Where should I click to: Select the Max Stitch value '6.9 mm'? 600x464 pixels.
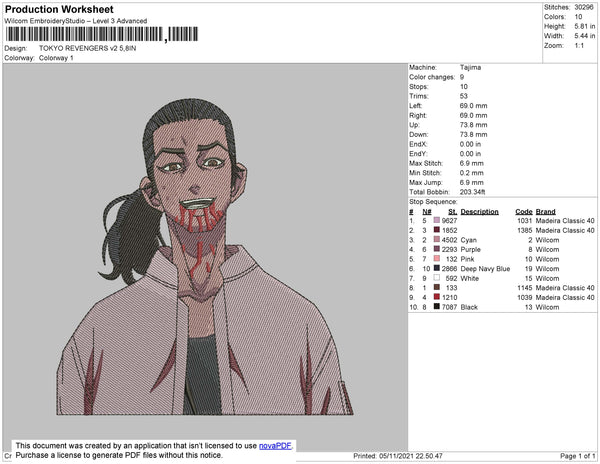(471, 163)
